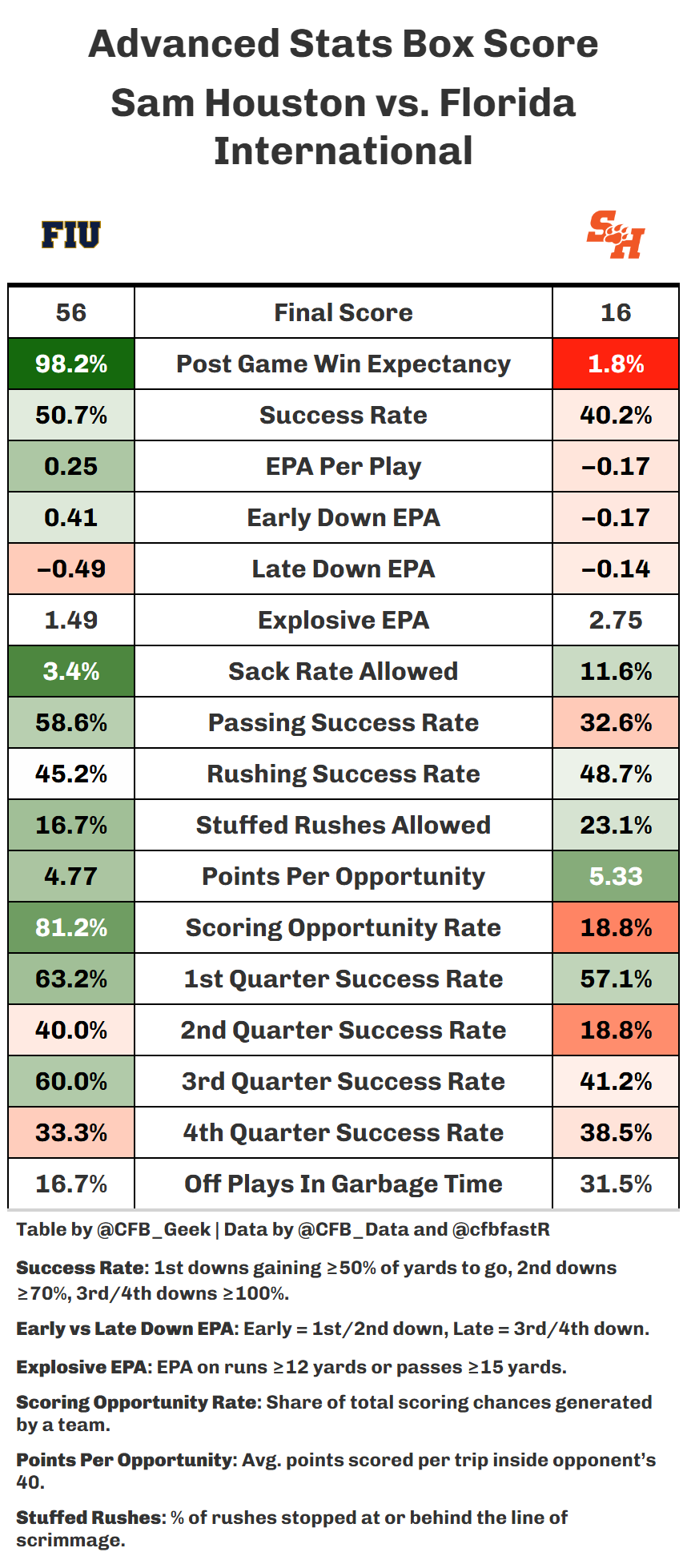Select Sam Houston's final score of 16
Image resolution: width=687 pixels, height=1568 pixels.
pos(615,313)
